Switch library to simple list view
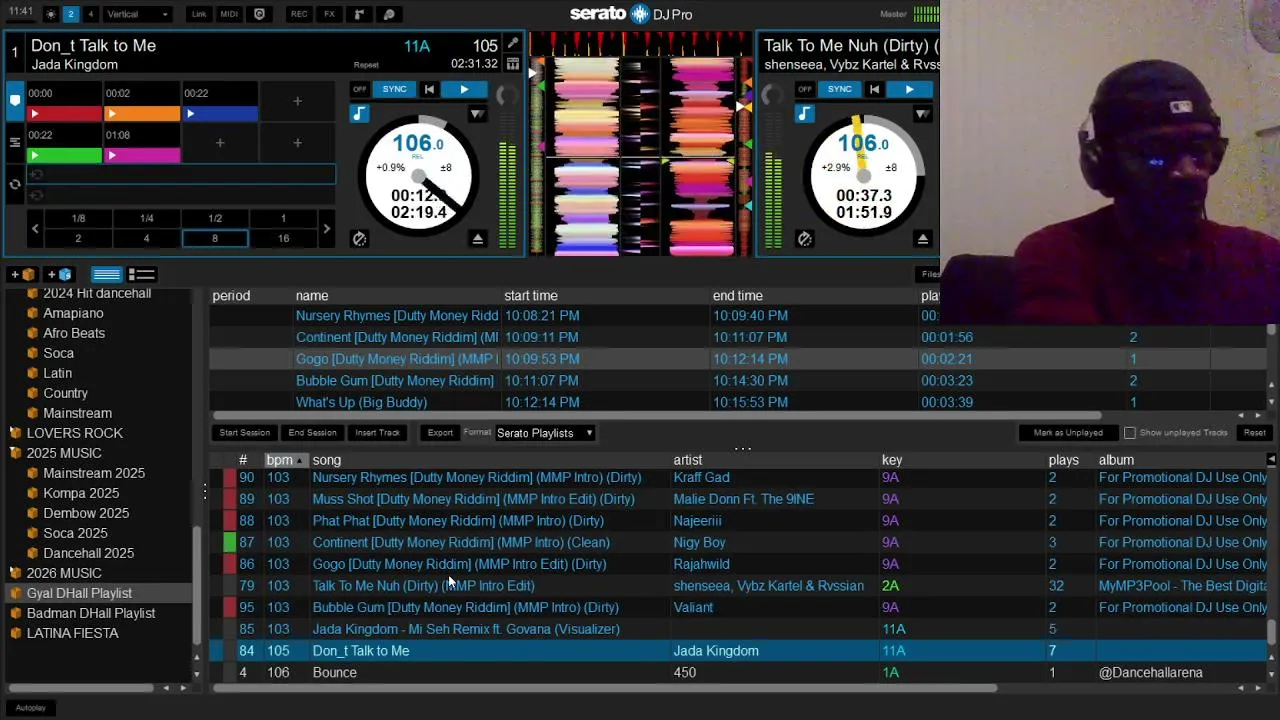The image size is (1280, 720). pos(106,274)
